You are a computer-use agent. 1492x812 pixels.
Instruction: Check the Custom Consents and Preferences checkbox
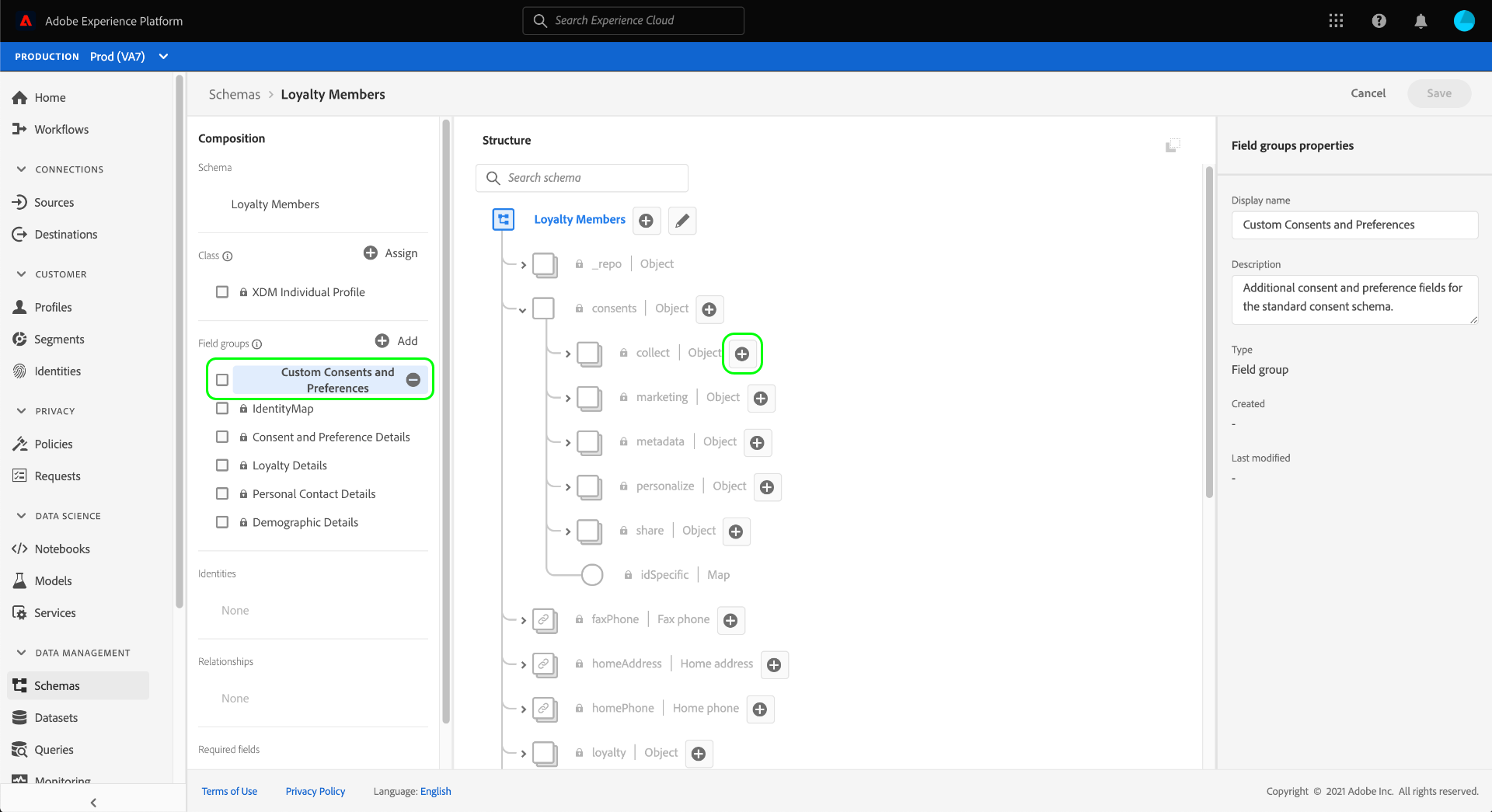click(222, 380)
